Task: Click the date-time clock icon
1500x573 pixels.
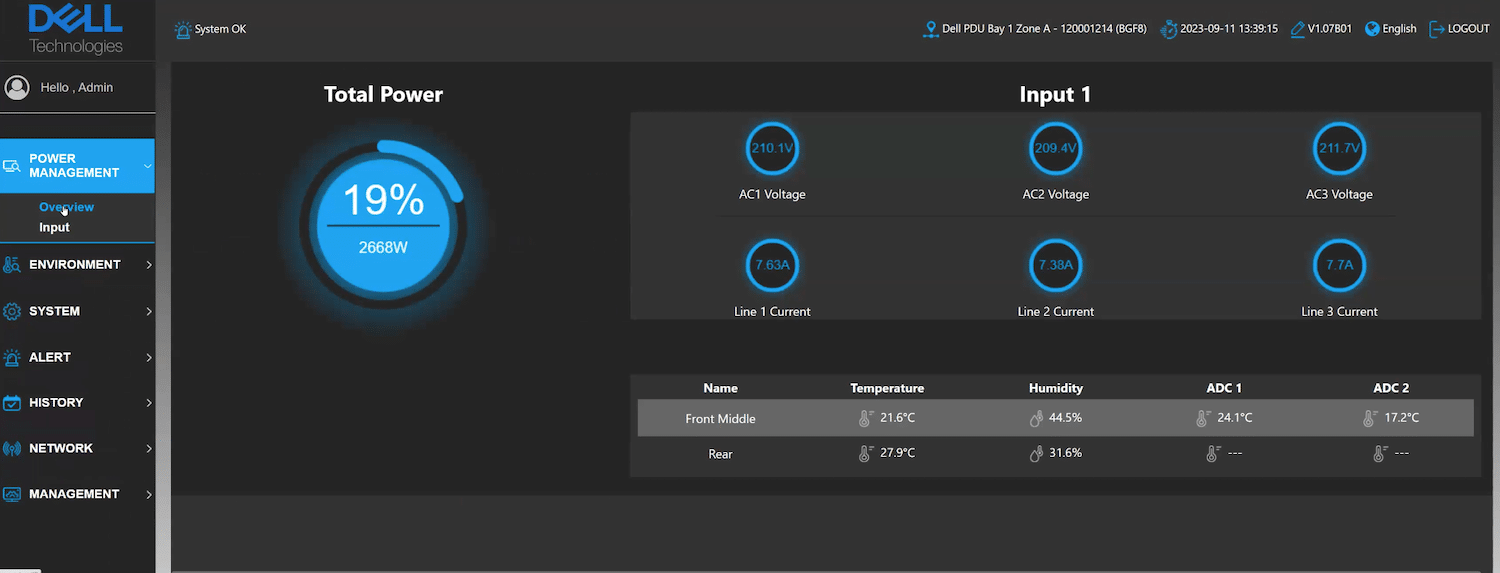Action: [1168, 29]
